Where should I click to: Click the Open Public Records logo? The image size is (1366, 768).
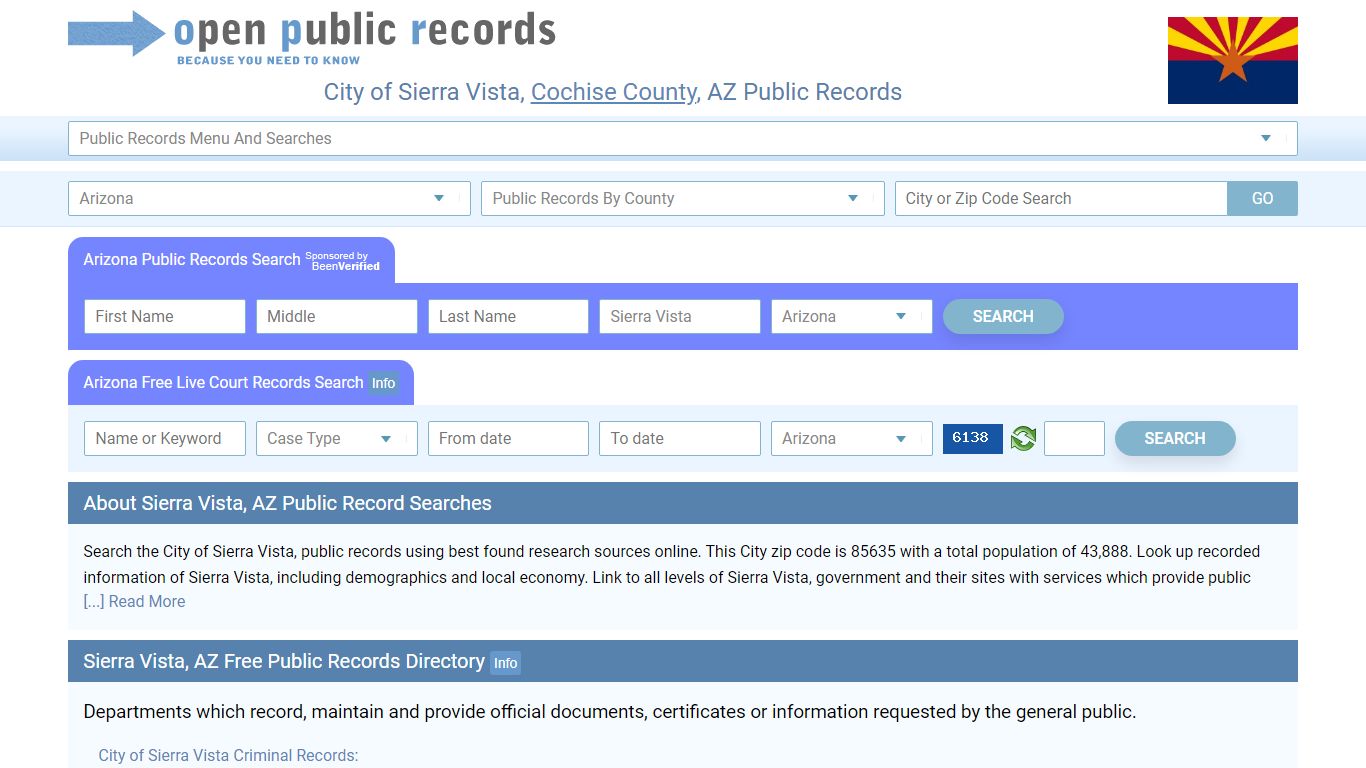[312, 38]
